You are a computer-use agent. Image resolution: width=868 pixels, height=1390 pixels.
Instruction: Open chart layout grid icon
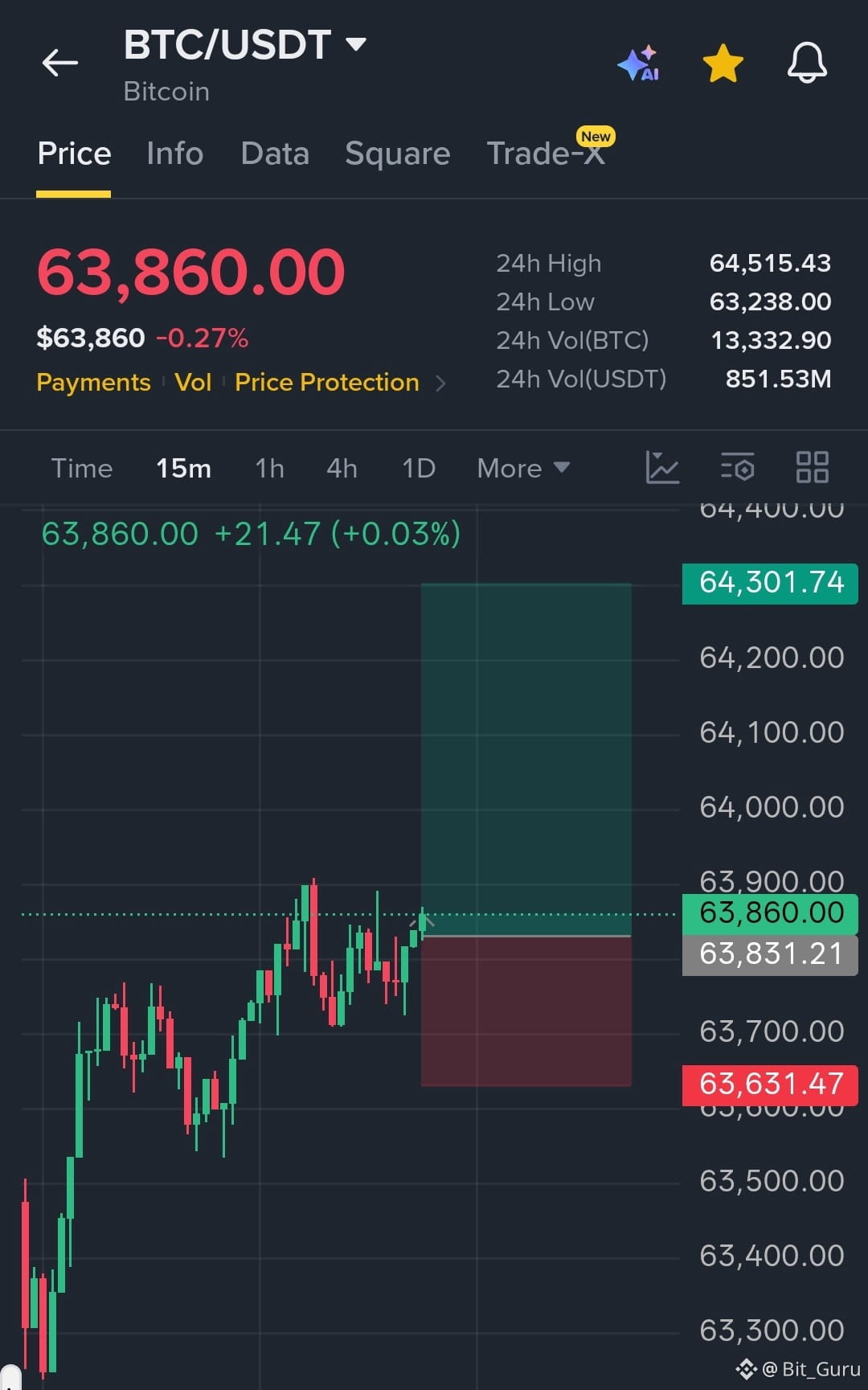(x=812, y=467)
